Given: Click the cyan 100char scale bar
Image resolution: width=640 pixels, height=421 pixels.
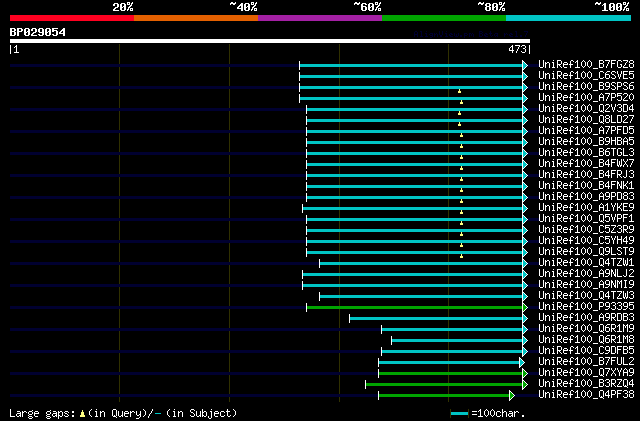Looking at the screenshot, I should 460,414.
